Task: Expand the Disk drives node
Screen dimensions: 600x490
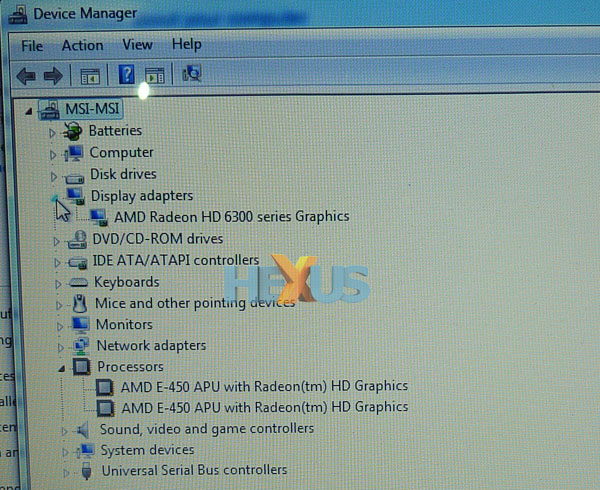Action: (54, 176)
